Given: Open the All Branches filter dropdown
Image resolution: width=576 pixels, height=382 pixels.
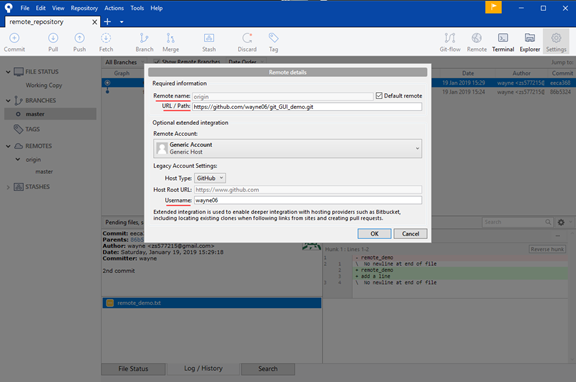Looking at the screenshot, I should point(124,62).
